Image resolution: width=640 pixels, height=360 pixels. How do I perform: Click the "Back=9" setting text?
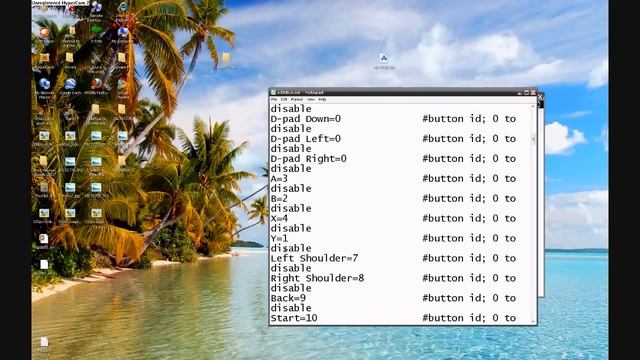(x=288, y=298)
